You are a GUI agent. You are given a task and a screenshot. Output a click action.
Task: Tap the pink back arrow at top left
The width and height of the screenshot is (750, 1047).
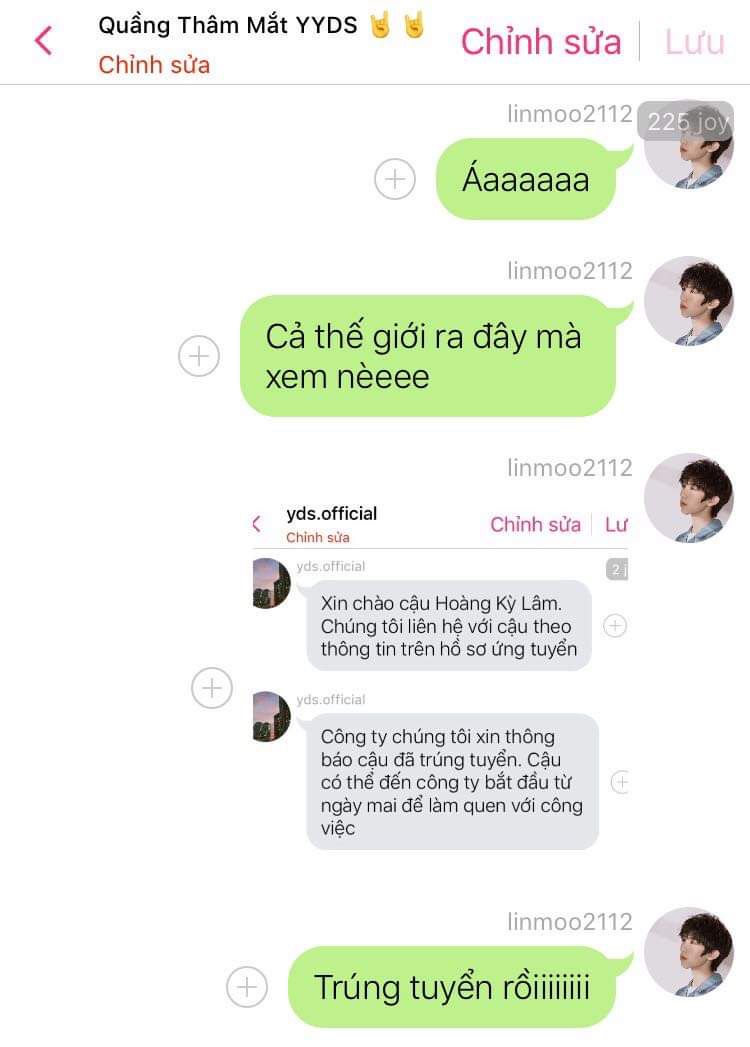[43, 41]
